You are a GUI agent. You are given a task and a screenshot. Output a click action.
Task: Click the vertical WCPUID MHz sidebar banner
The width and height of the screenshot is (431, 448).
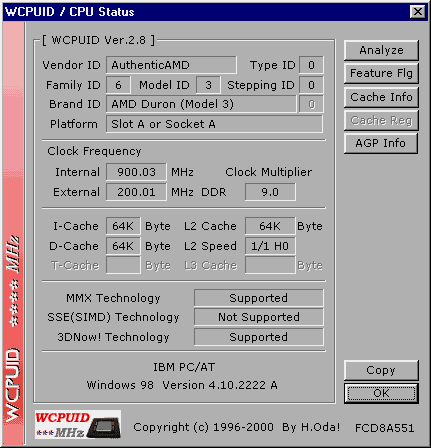13,233
